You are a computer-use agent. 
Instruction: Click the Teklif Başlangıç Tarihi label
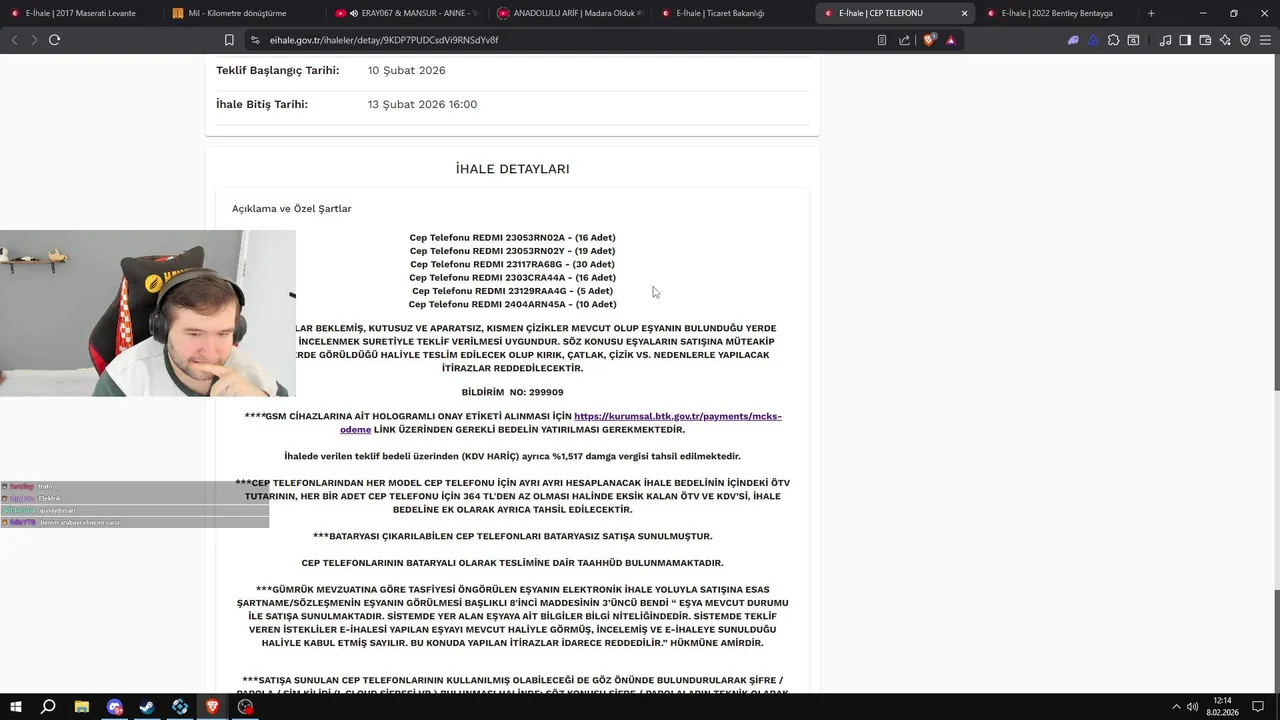(x=278, y=70)
